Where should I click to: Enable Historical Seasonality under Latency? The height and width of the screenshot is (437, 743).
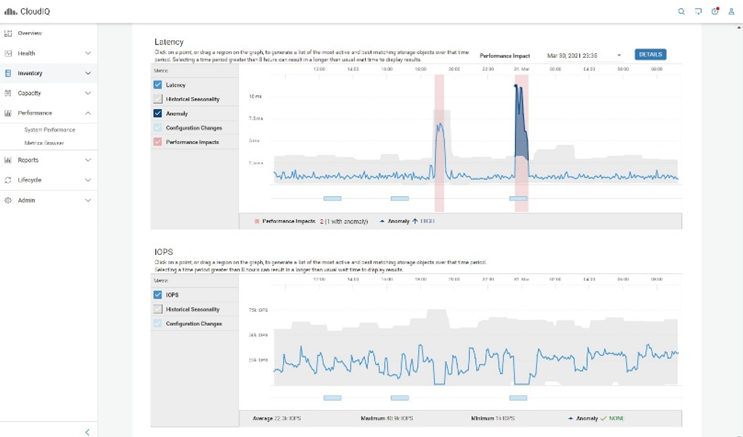pos(158,99)
